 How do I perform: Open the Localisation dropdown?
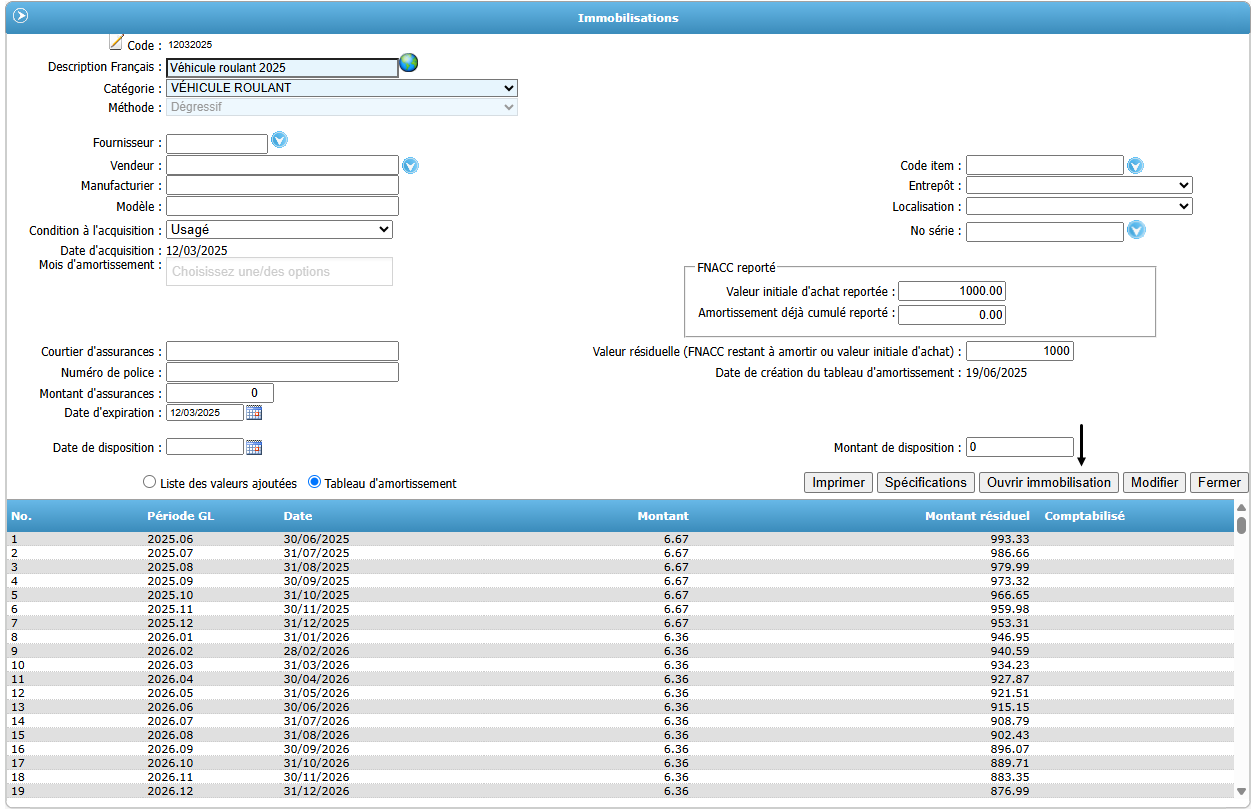pyautogui.click(x=1079, y=206)
